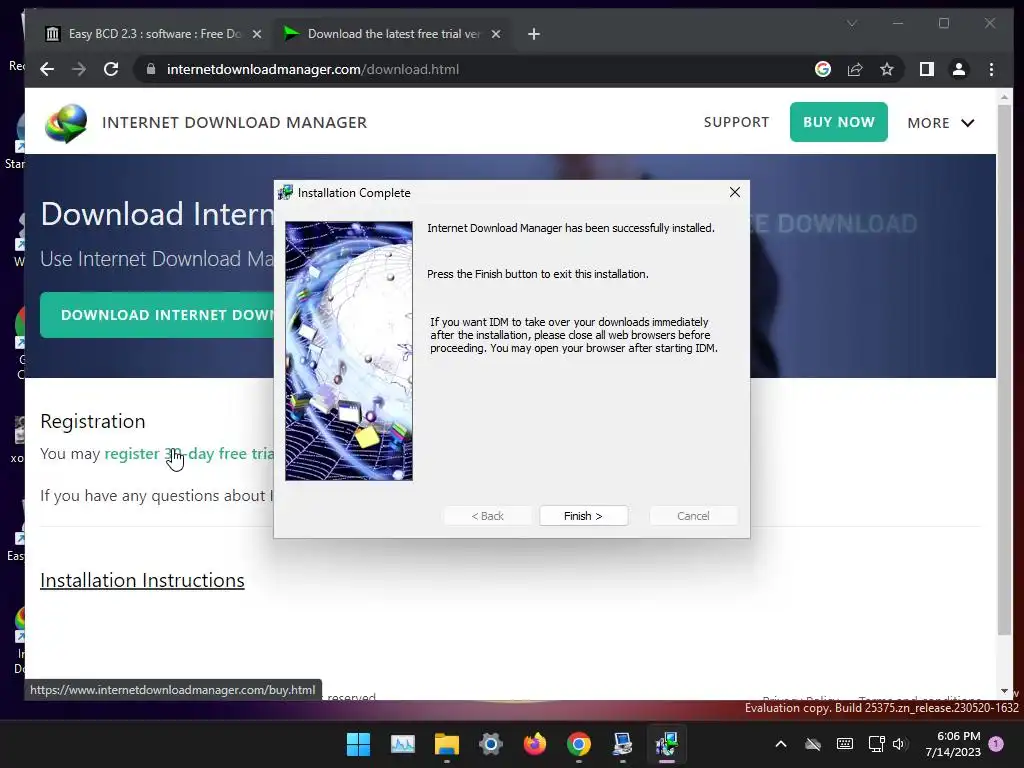Launch Firefox from the taskbar
Viewport: 1024px width, 768px height.
click(x=535, y=744)
